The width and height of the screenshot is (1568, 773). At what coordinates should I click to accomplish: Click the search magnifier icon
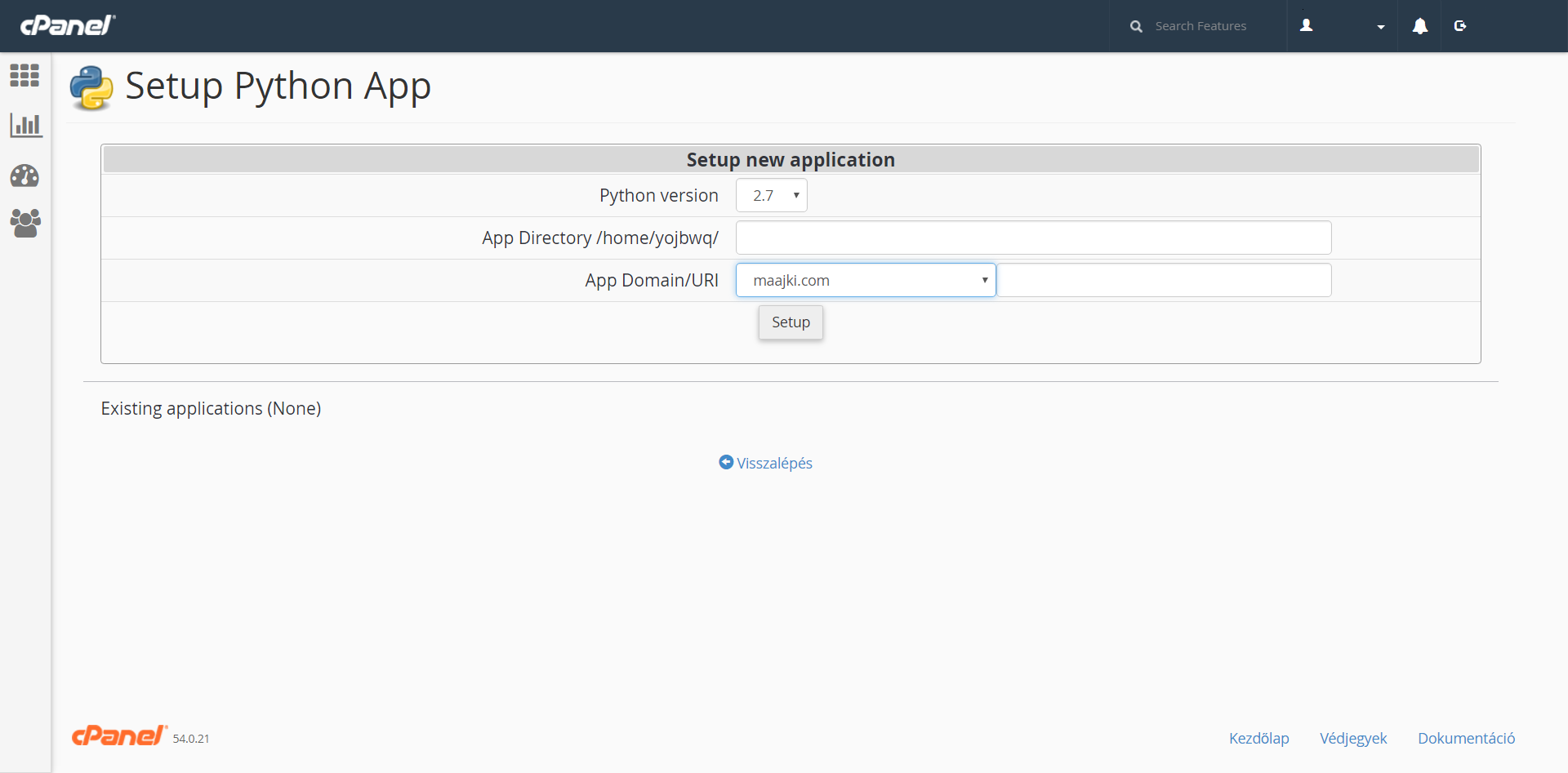point(1136,26)
